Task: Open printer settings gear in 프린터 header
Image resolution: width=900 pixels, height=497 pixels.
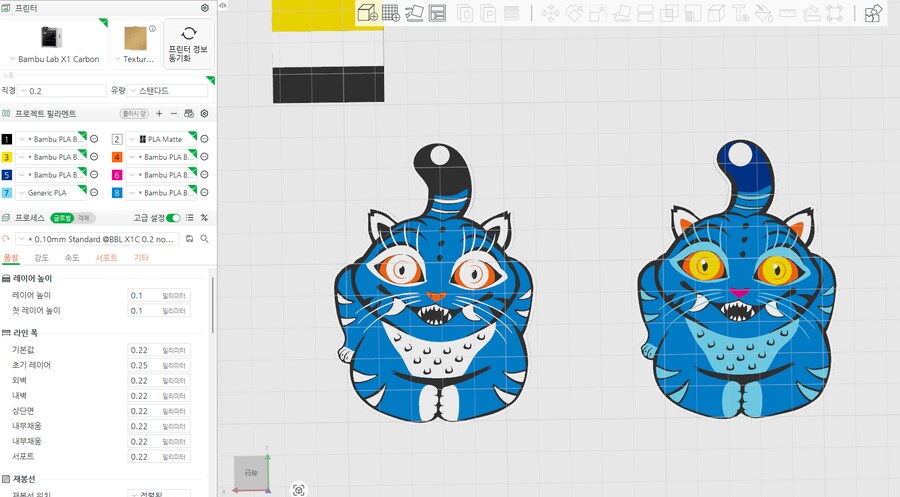Action: [x=204, y=8]
